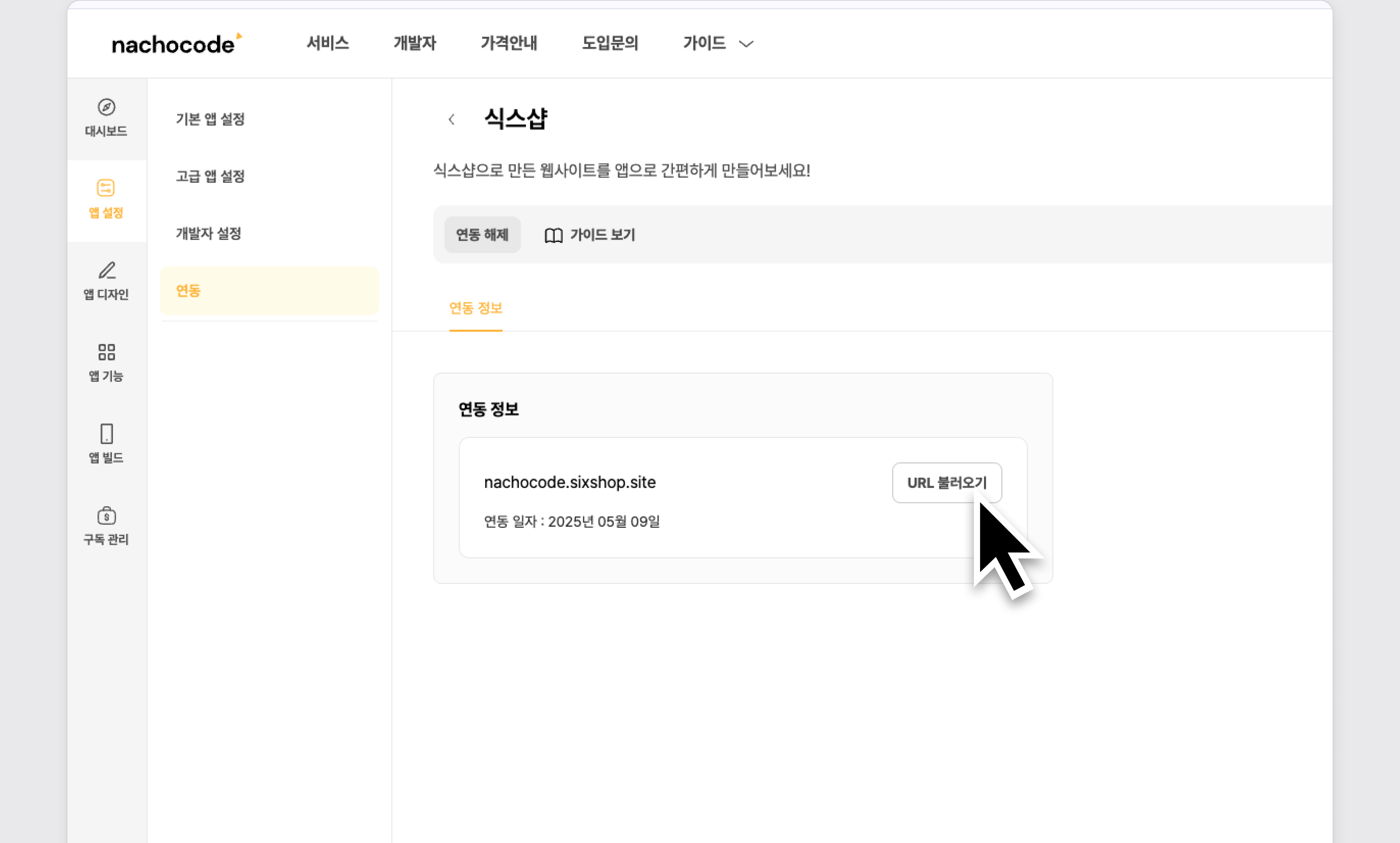Viewport: 1400px width, 843px height.
Task: Open the 서비스 menu item
Action: (x=328, y=43)
